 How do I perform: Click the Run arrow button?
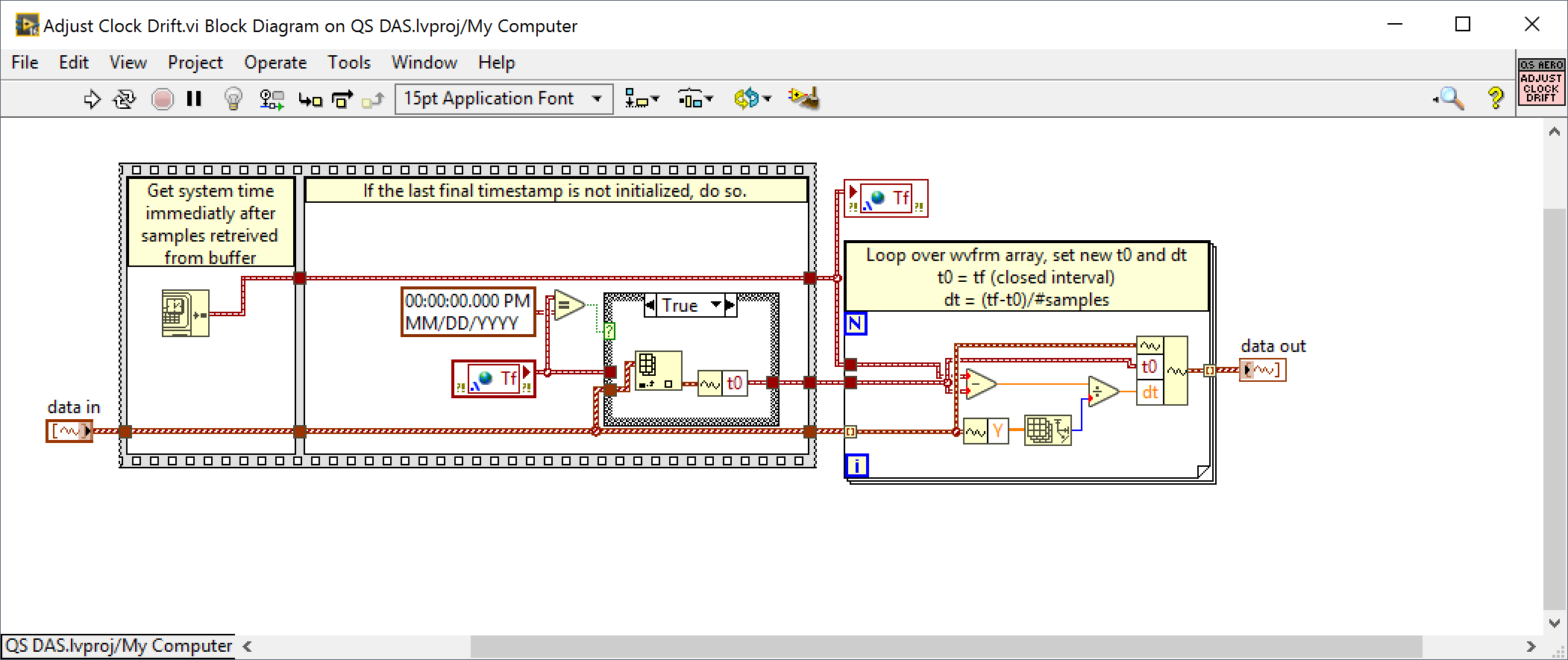coord(92,99)
